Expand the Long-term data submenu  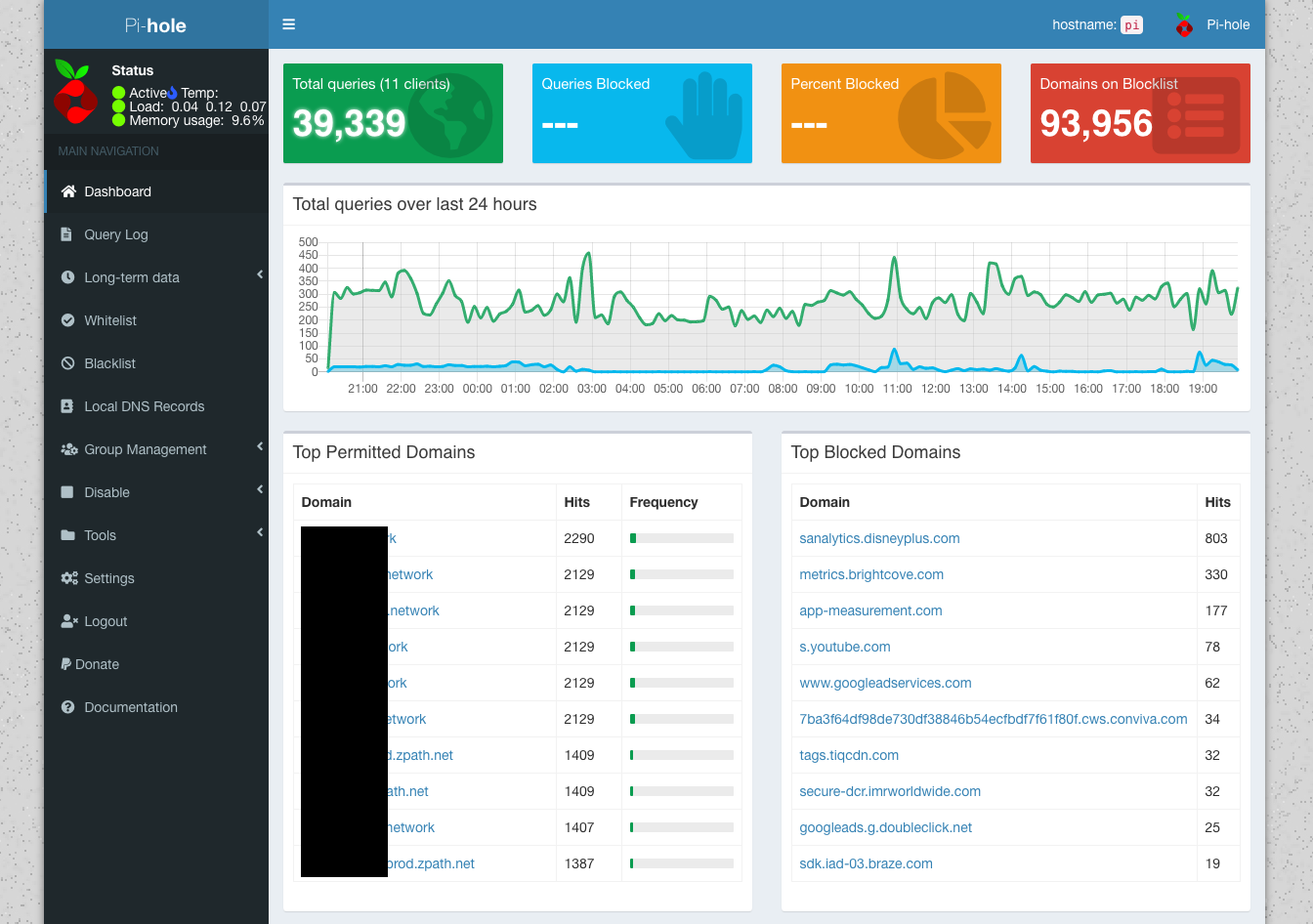click(x=260, y=275)
